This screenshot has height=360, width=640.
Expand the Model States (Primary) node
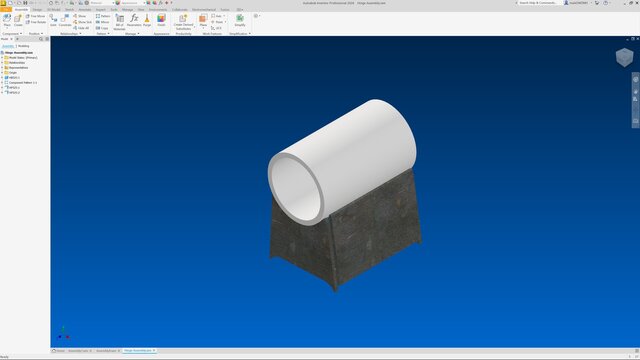(x=2, y=58)
